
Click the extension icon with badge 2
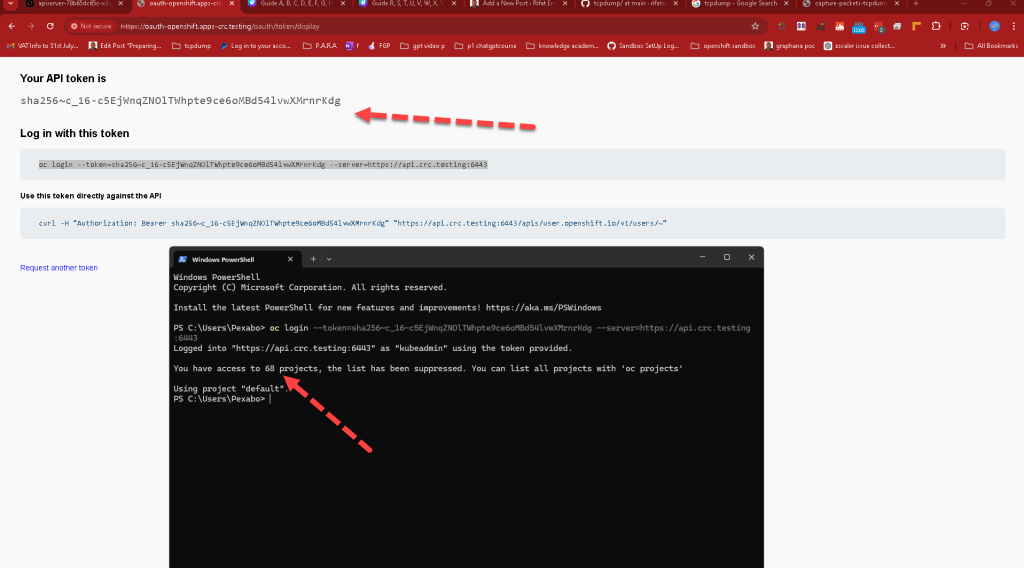878,27
